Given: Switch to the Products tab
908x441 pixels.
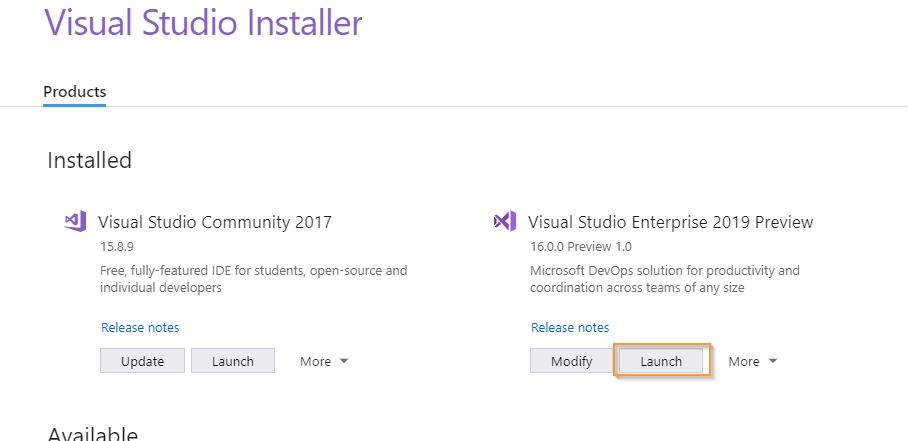Looking at the screenshot, I should (x=75, y=92).
